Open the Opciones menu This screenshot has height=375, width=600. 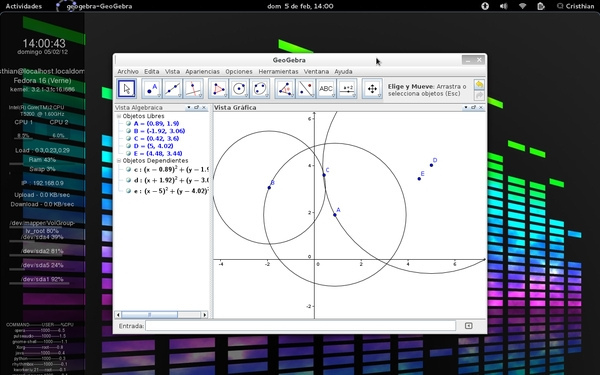pyautogui.click(x=239, y=72)
